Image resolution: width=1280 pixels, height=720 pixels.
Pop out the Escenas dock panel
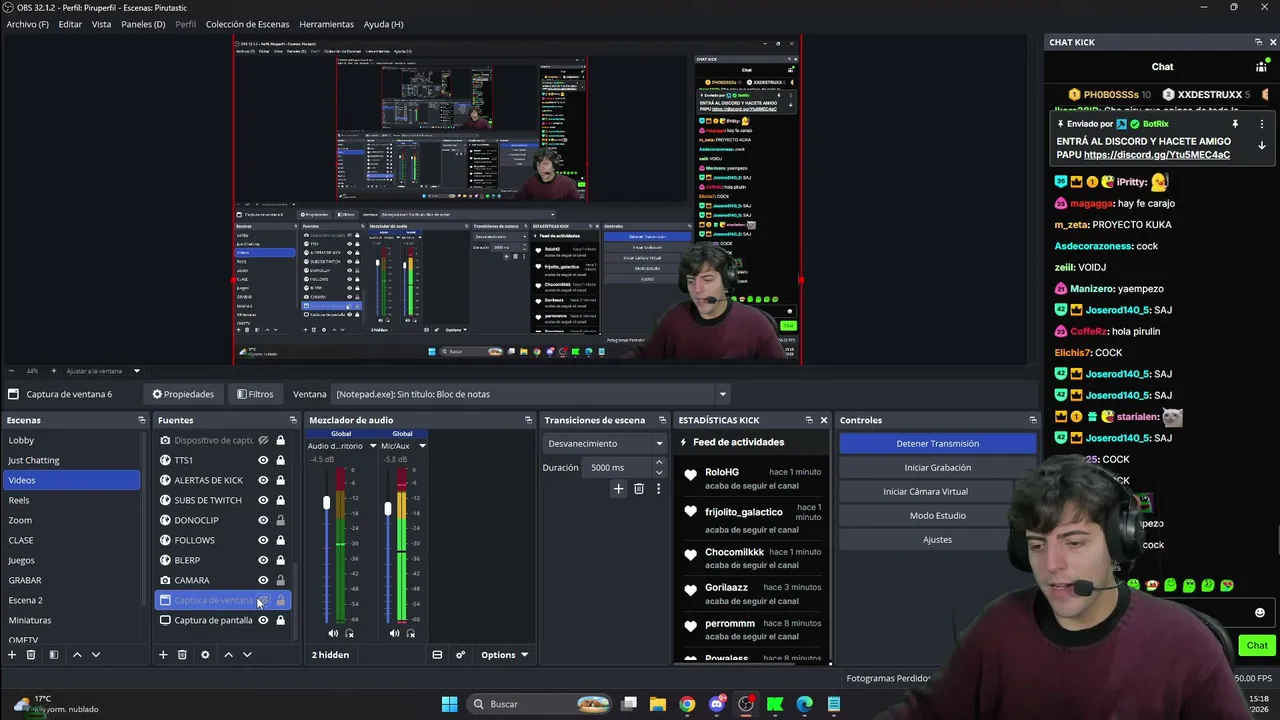click(141, 420)
